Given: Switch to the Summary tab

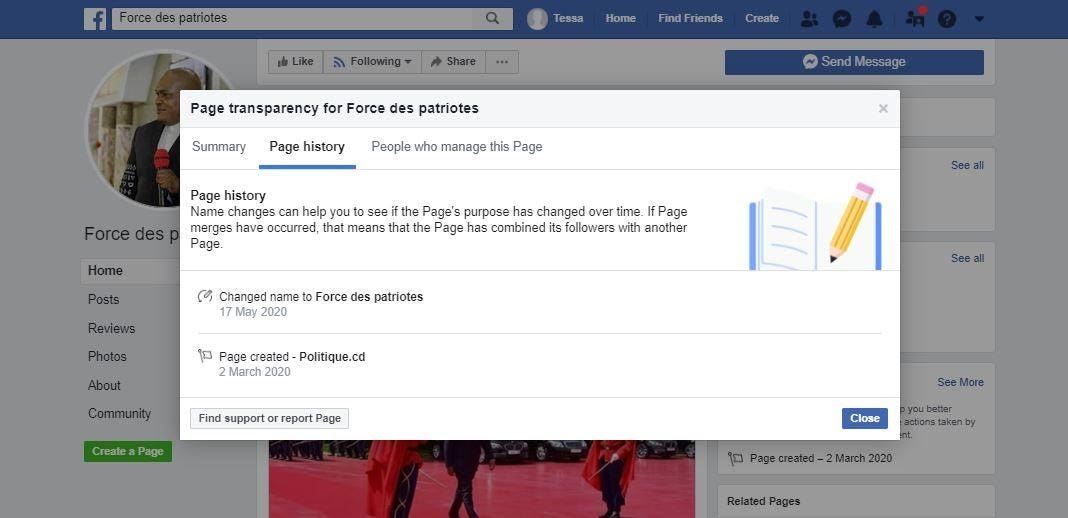Looking at the screenshot, I should coord(219,146).
